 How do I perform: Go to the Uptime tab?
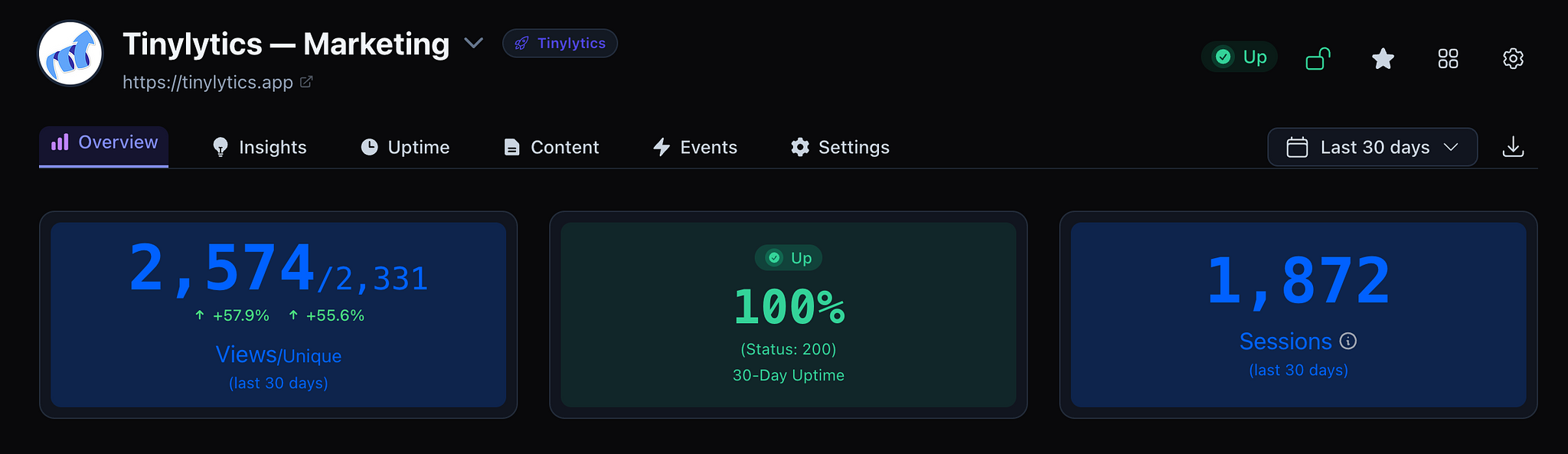tap(405, 147)
